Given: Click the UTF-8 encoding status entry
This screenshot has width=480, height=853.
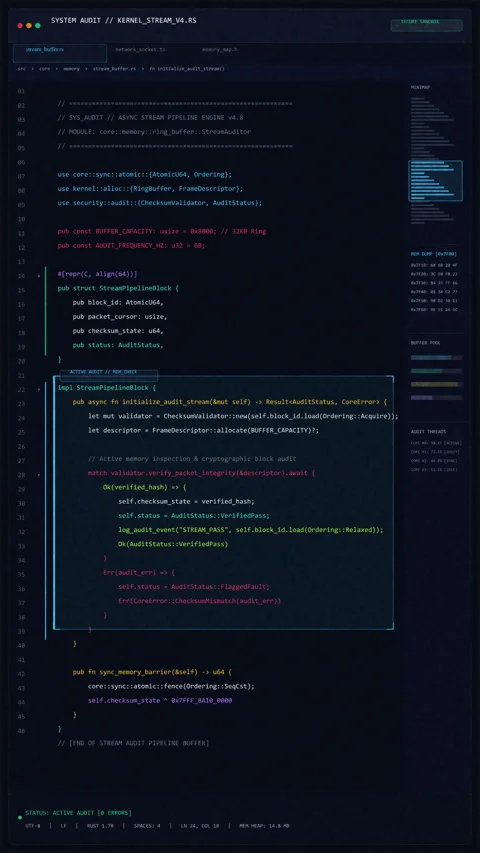Looking at the screenshot, I should pos(33,826).
